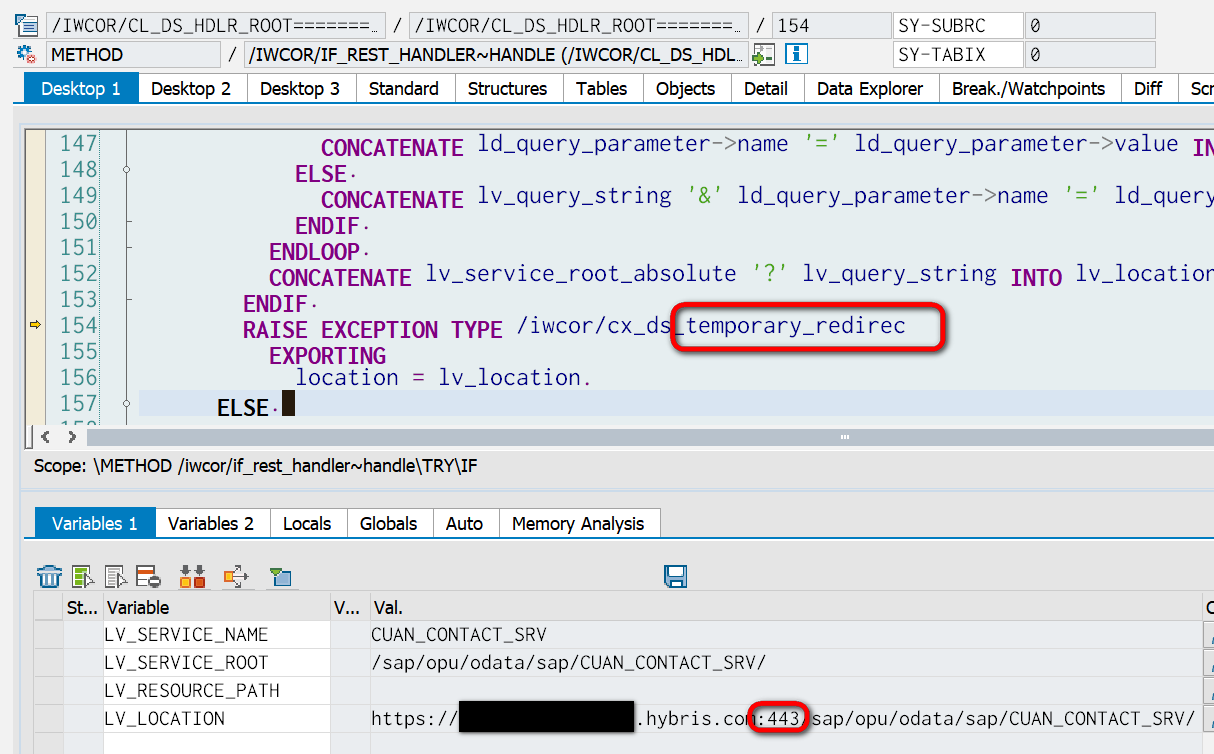Open the Data Explorer tab
The image size is (1214, 754).
(870, 88)
